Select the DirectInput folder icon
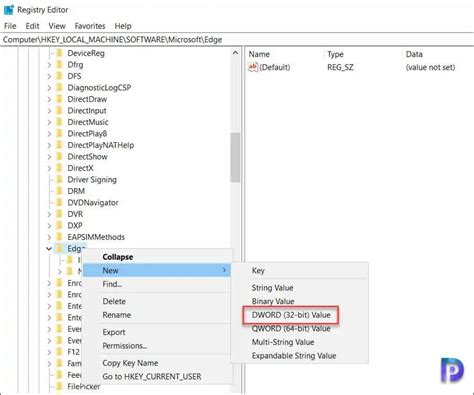474x395 pixels. pyautogui.click(x=59, y=110)
